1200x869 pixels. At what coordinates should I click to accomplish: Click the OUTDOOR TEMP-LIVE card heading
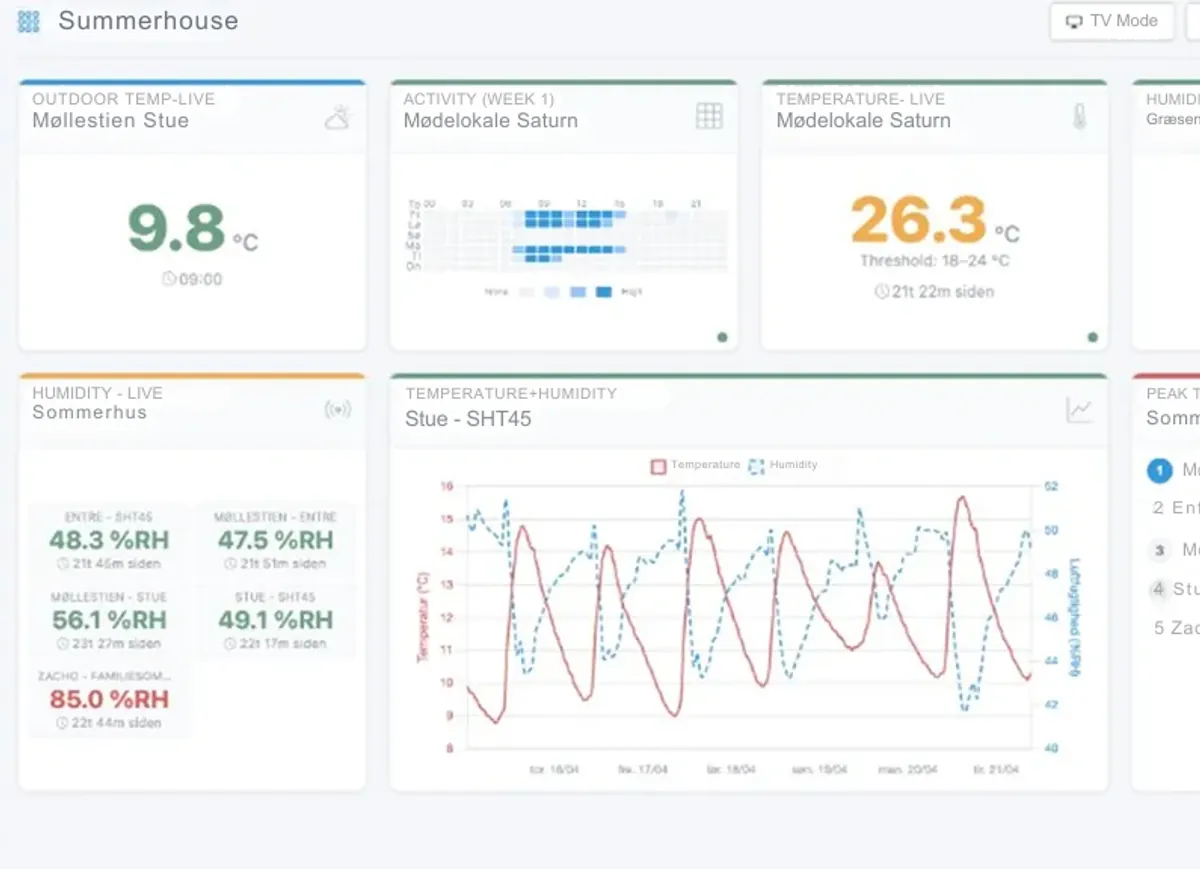pos(123,99)
